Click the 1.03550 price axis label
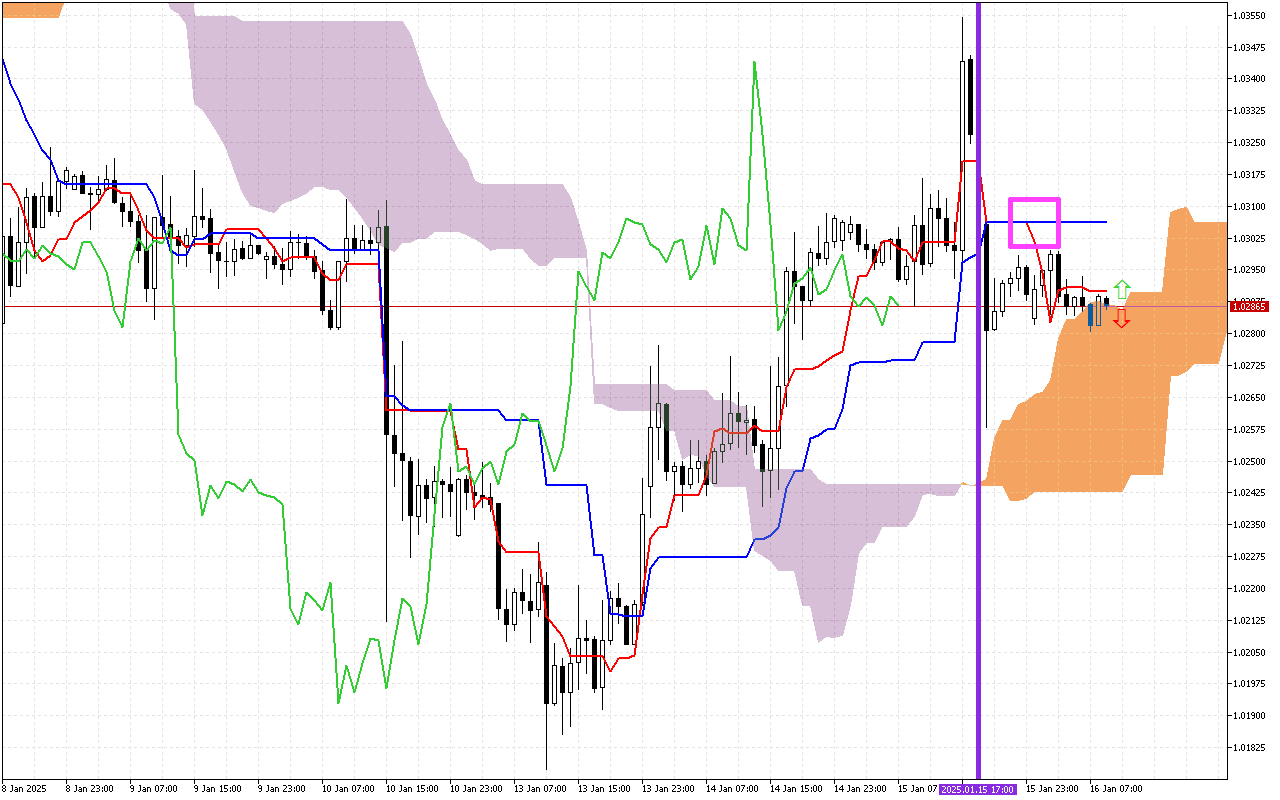This screenshot has width=1280, height=800. point(1250,16)
